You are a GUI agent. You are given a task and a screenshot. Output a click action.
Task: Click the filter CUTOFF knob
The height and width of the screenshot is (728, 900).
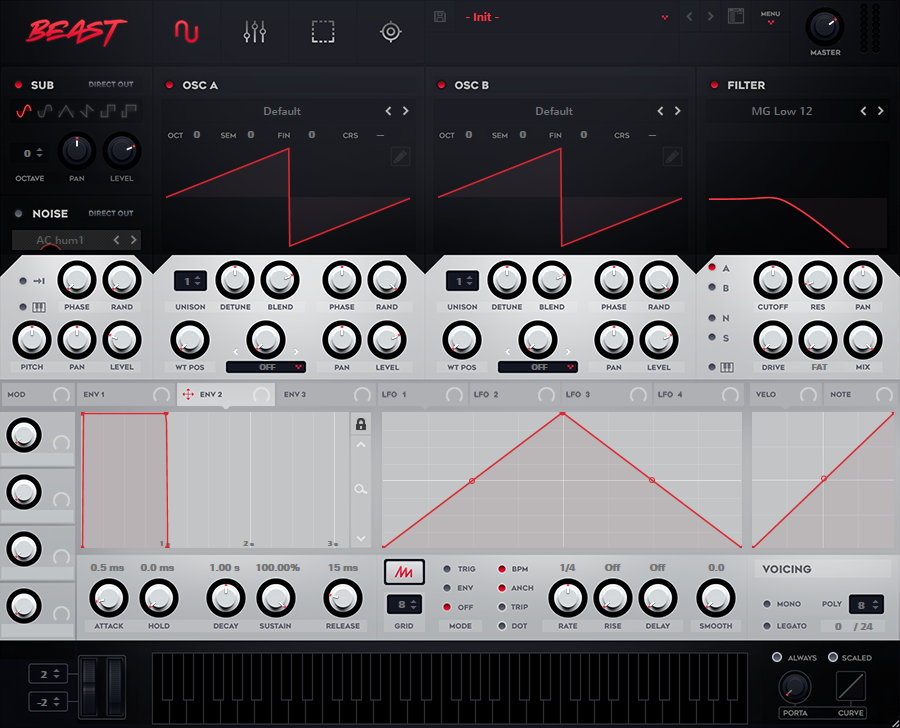pos(773,280)
